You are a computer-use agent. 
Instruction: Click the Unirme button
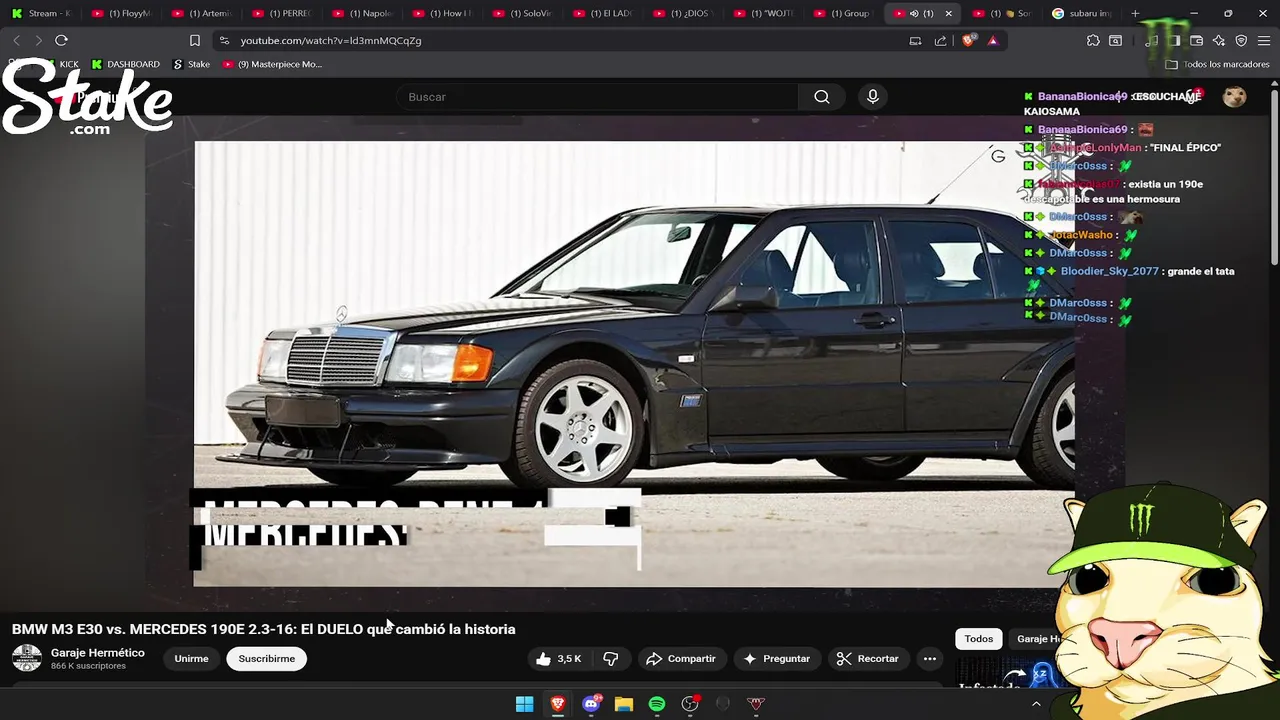(x=191, y=658)
